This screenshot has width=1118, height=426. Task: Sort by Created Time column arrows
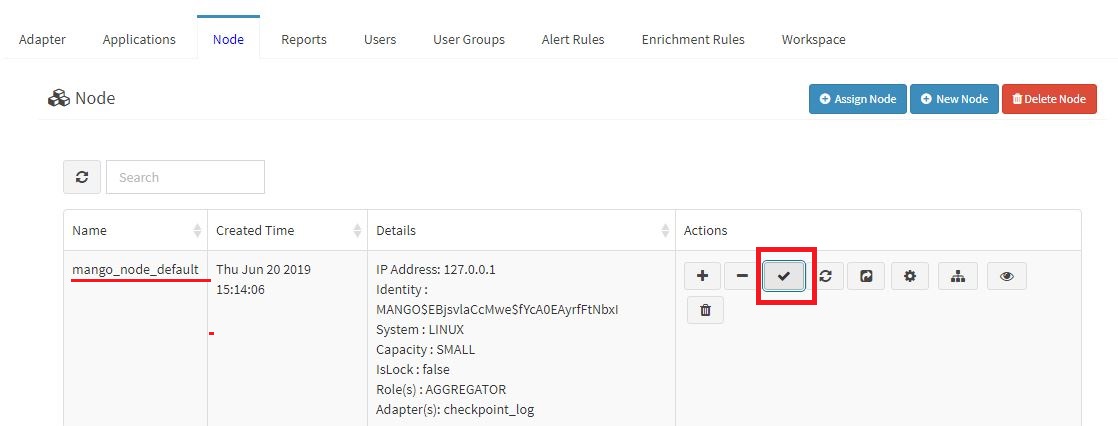(357, 230)
